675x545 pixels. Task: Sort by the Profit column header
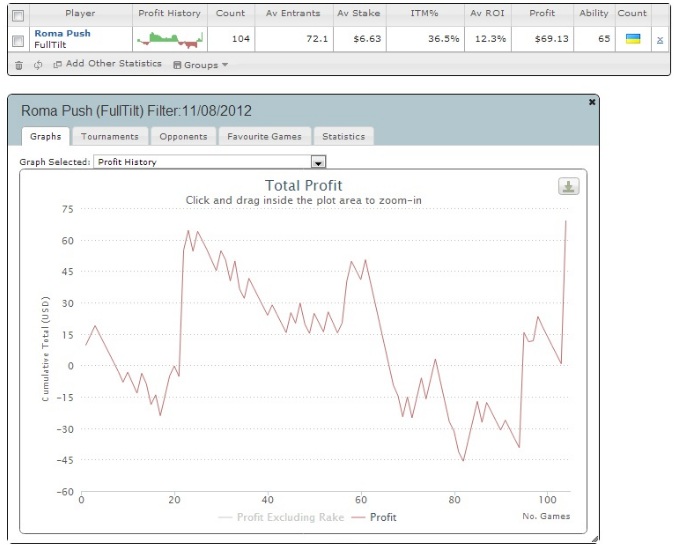point(542,13)
